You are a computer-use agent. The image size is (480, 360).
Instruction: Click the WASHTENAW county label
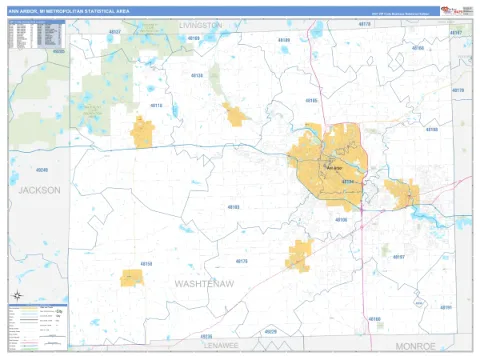tap(204, 284)
